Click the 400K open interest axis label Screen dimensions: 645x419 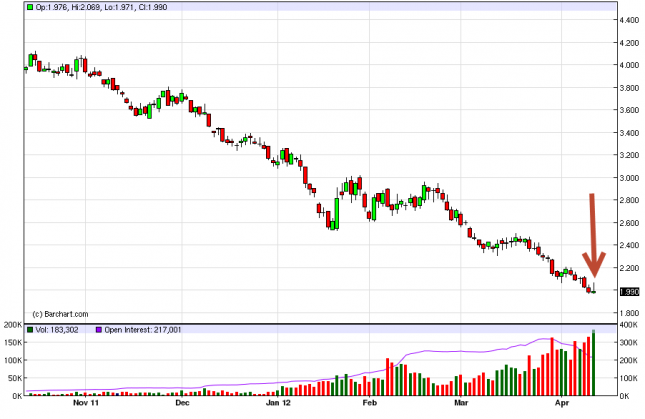tap(629, 325)
